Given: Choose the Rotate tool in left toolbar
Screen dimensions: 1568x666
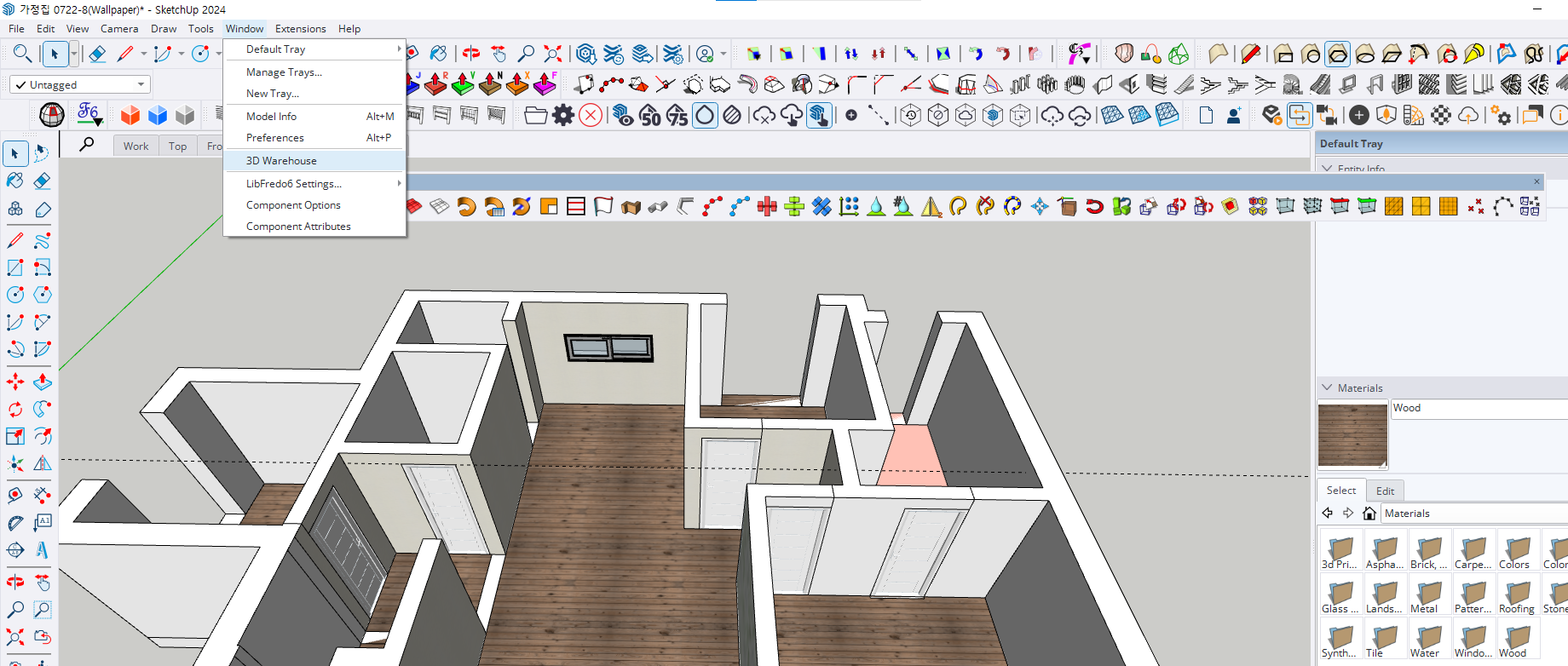Looking at the screenshot, I should pos(15,409).
